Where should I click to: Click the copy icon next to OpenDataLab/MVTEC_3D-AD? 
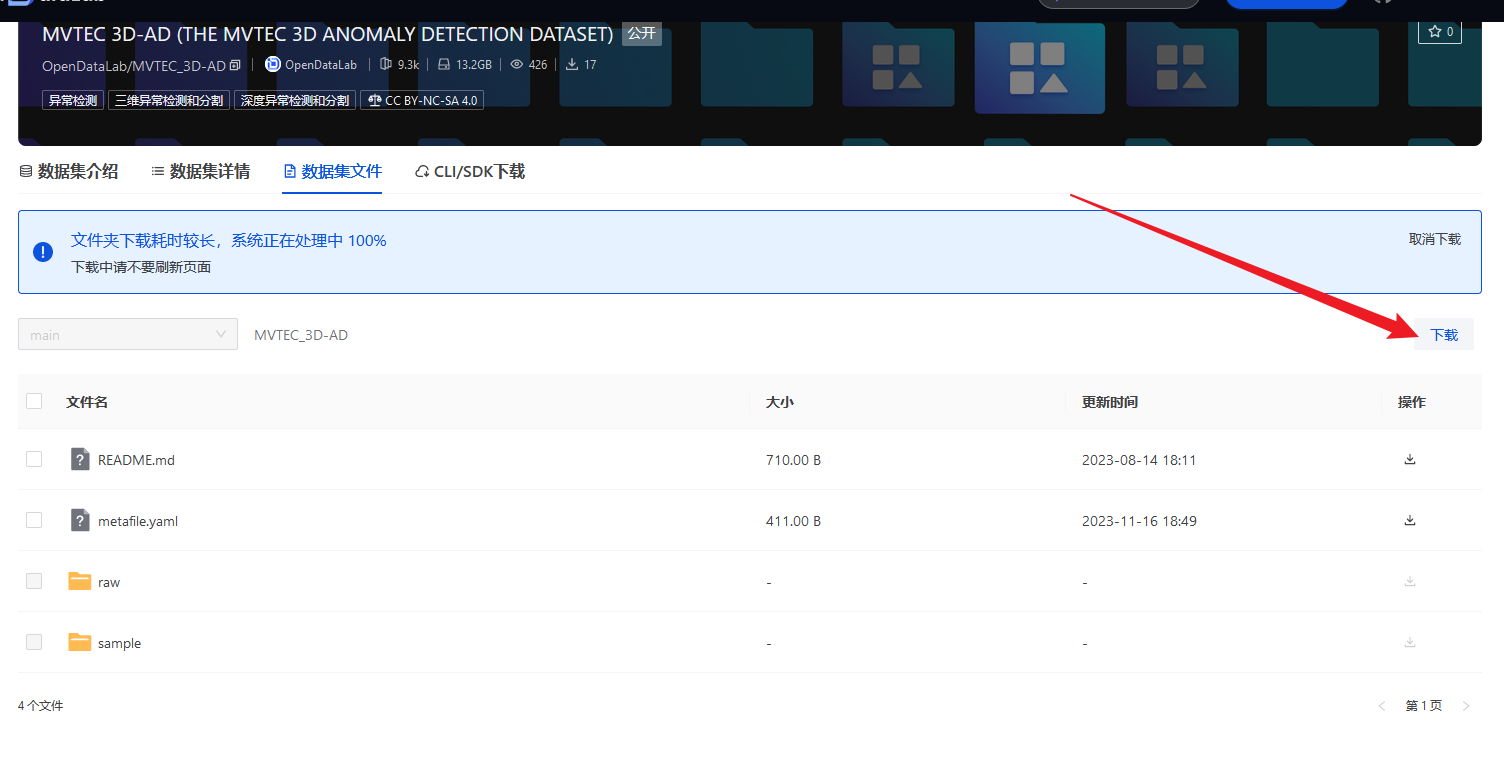pos(235,64)
